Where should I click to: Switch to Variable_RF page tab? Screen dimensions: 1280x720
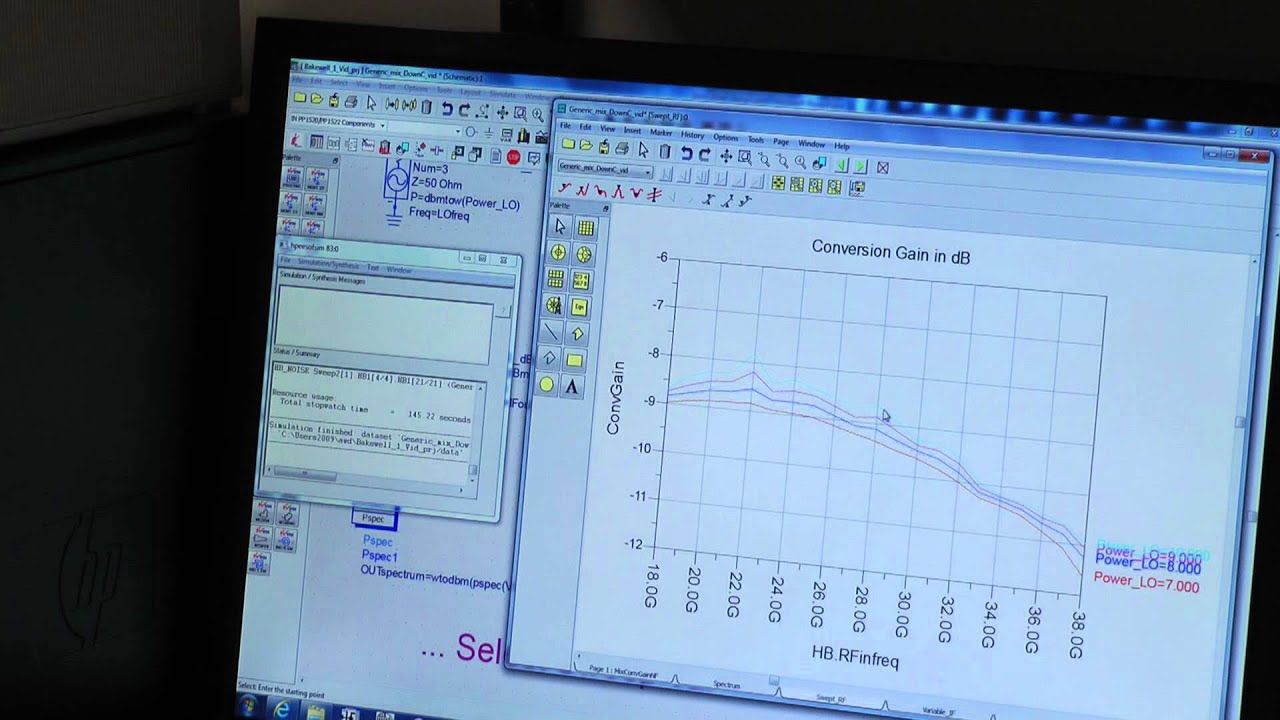point(937,710)
